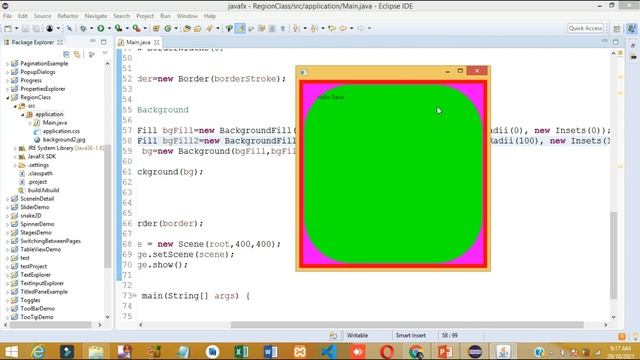Open PowerPoint from the taskbar
The height and width of the screenshot is (360, 640).
pyautogui.click(x=445, y=351)
